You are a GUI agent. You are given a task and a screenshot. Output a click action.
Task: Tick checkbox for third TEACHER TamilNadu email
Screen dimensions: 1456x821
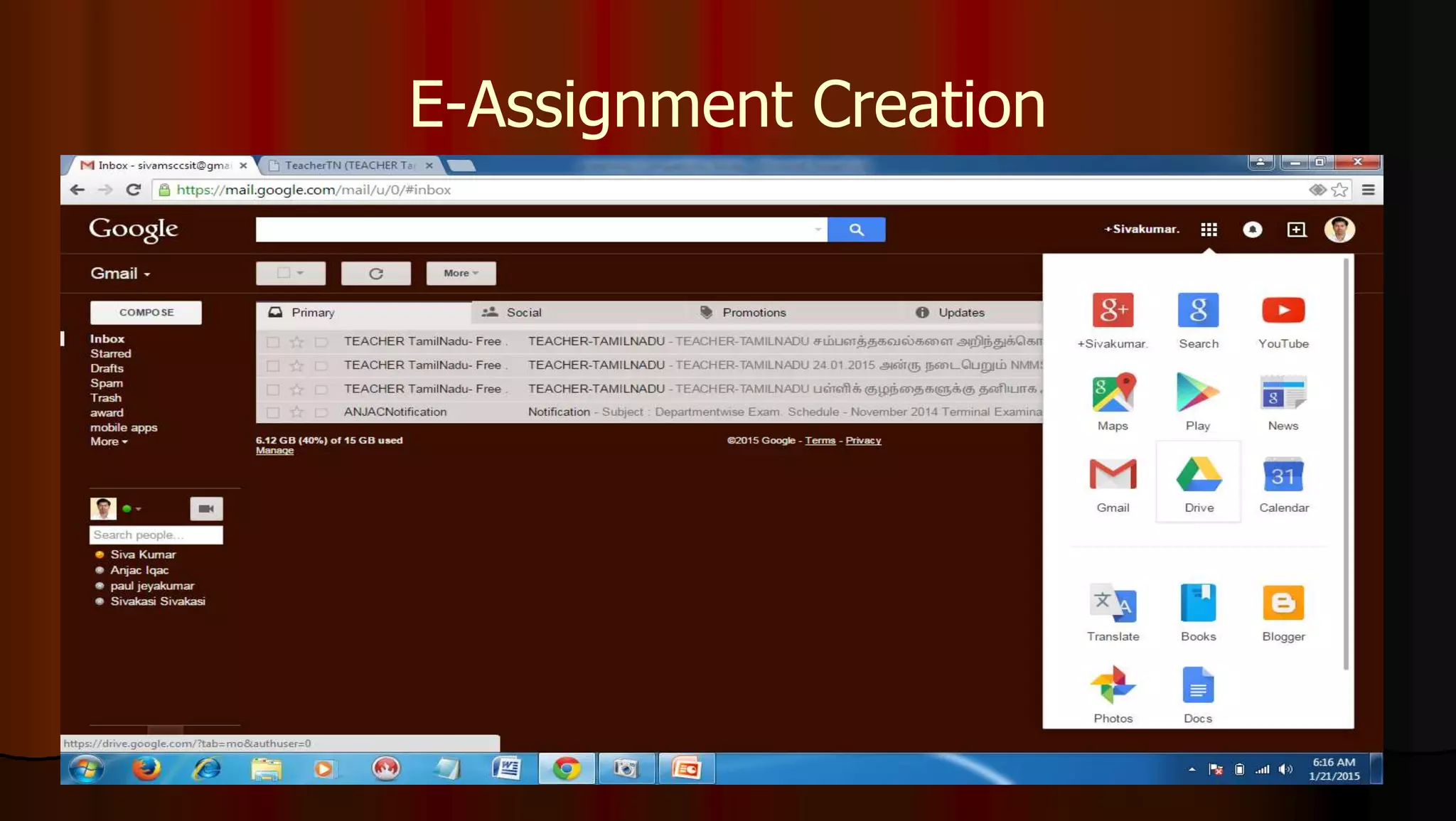click(x=273, y=390)
